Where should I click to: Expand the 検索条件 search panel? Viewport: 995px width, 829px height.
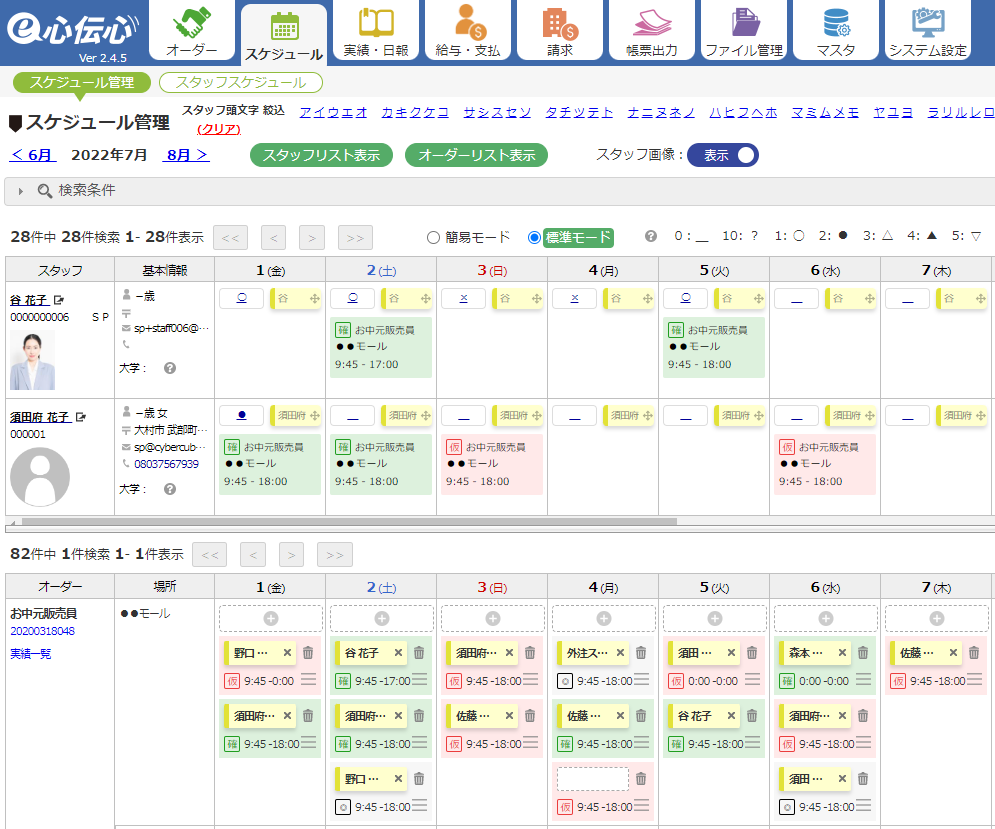(x=75, y=190)
